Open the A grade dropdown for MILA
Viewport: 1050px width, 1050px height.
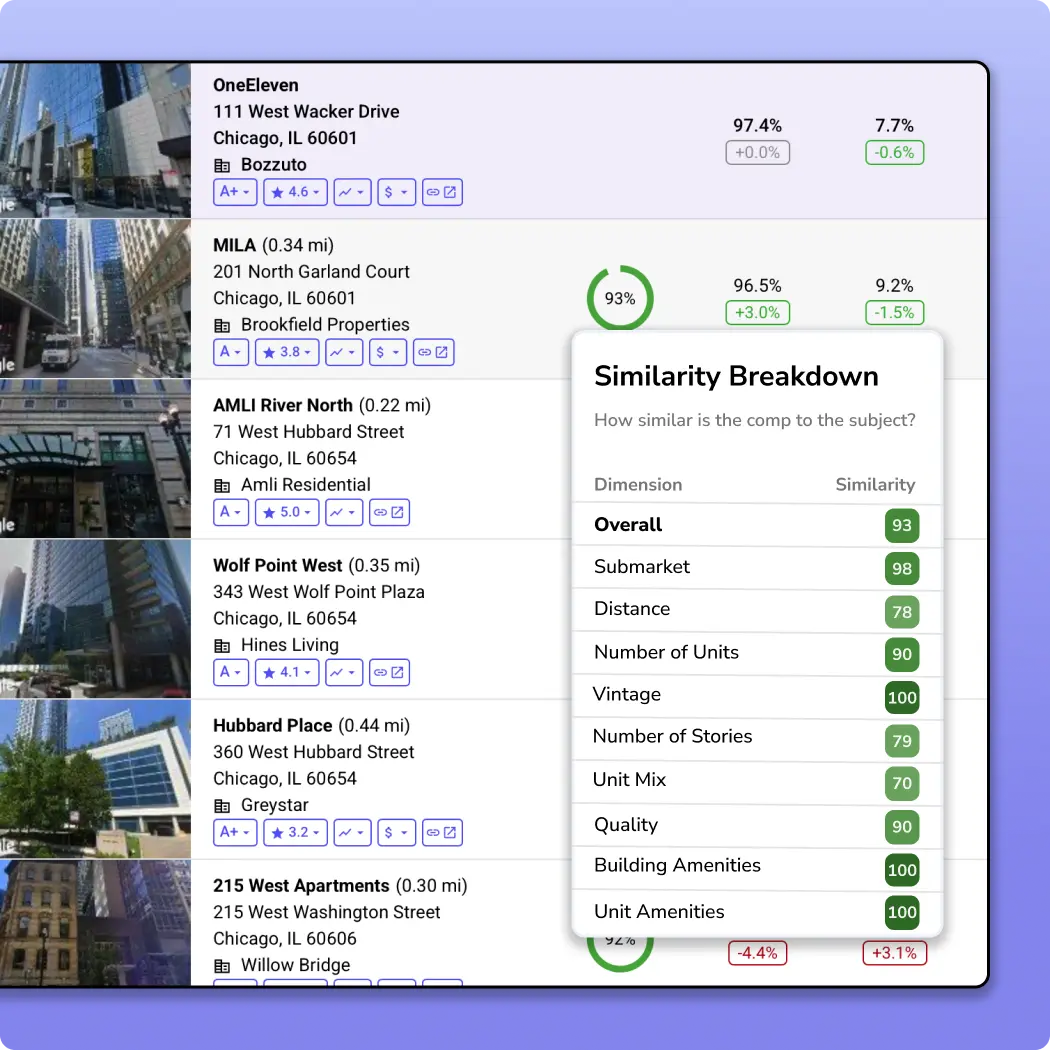click(x=231, y=352)
